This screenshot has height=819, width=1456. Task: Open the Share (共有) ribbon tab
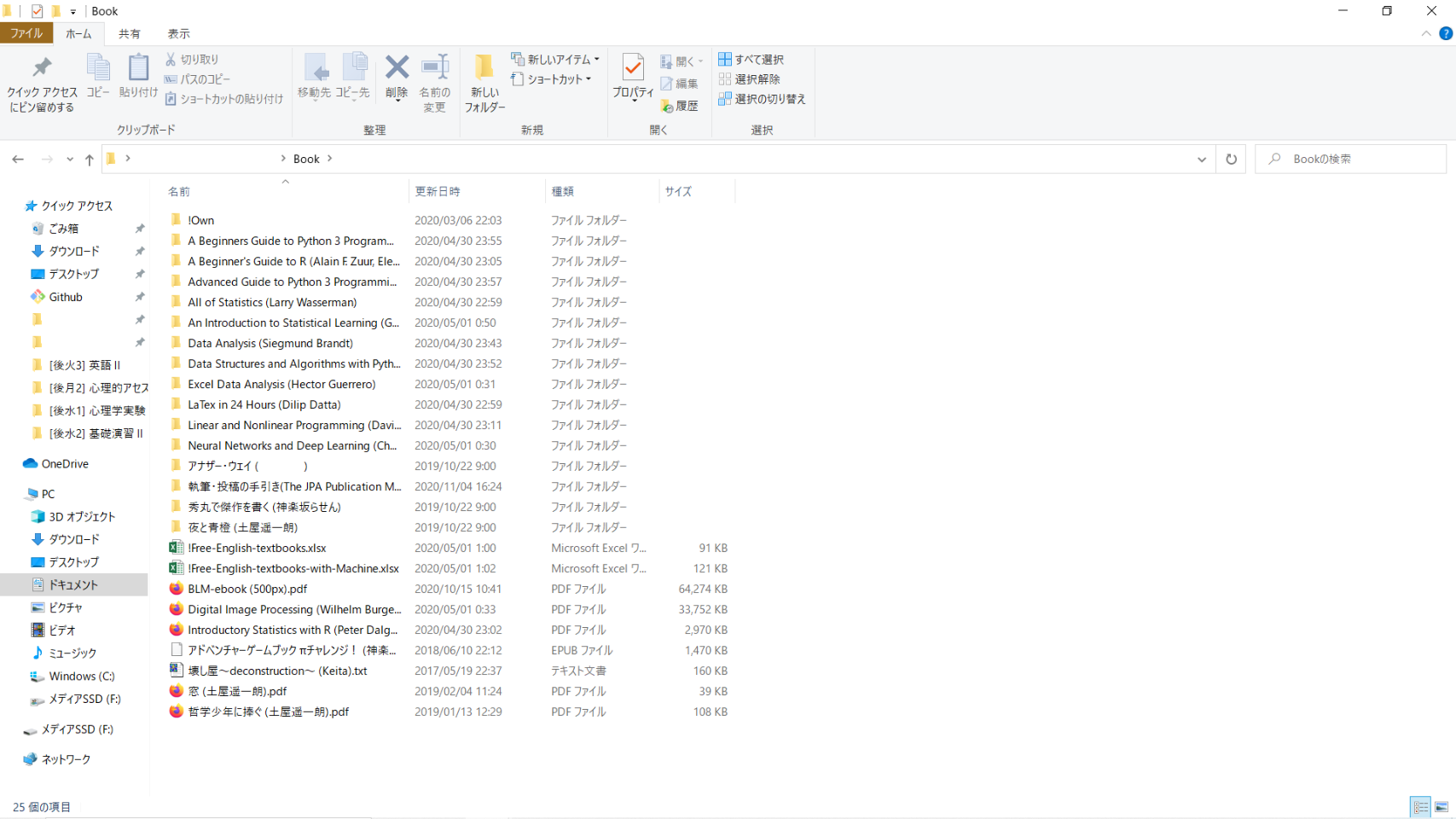click(x=130, y=33)
